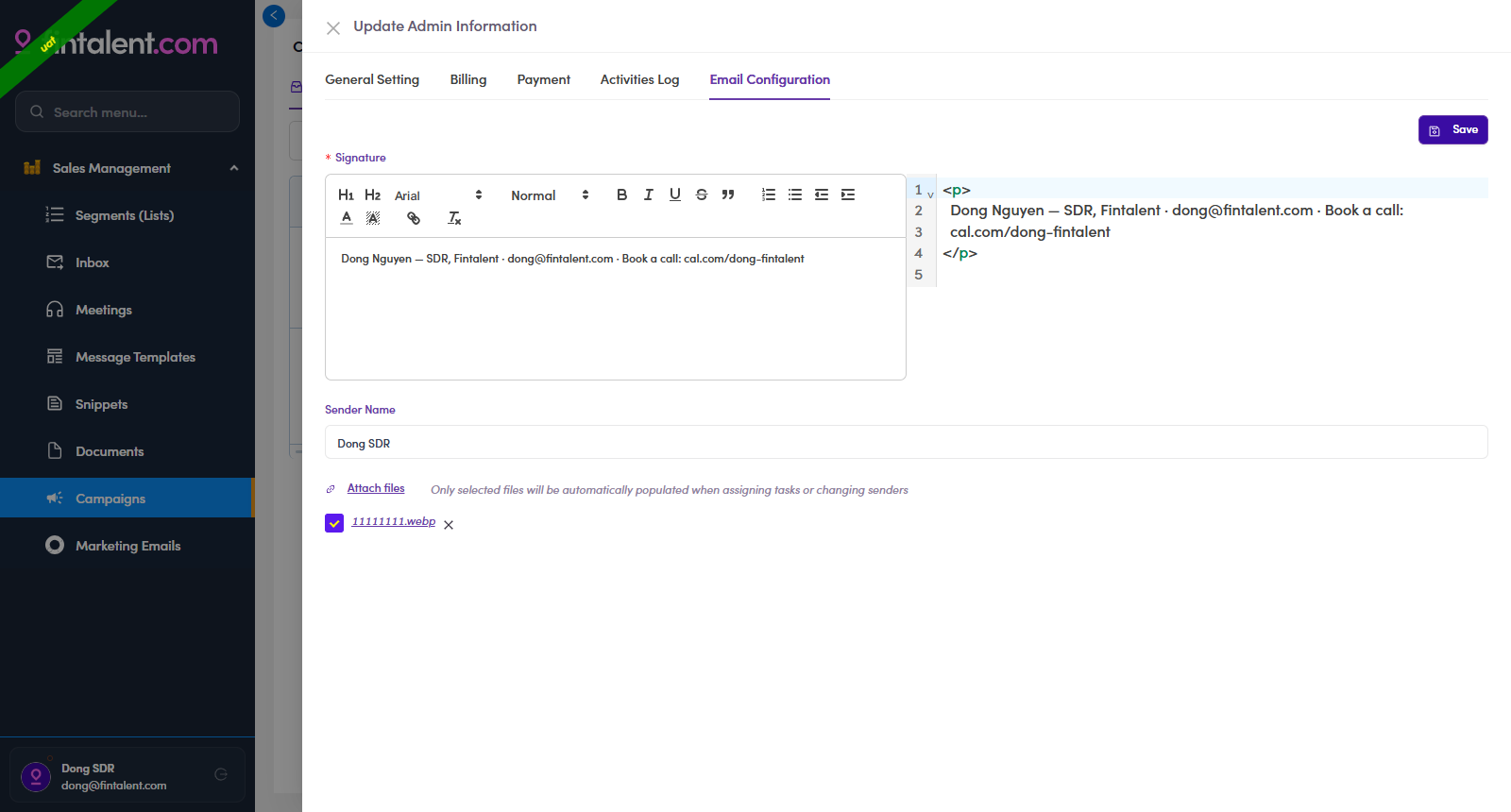
Task: Apply Heading 1 format in signature editor
Action: (346, 195)
